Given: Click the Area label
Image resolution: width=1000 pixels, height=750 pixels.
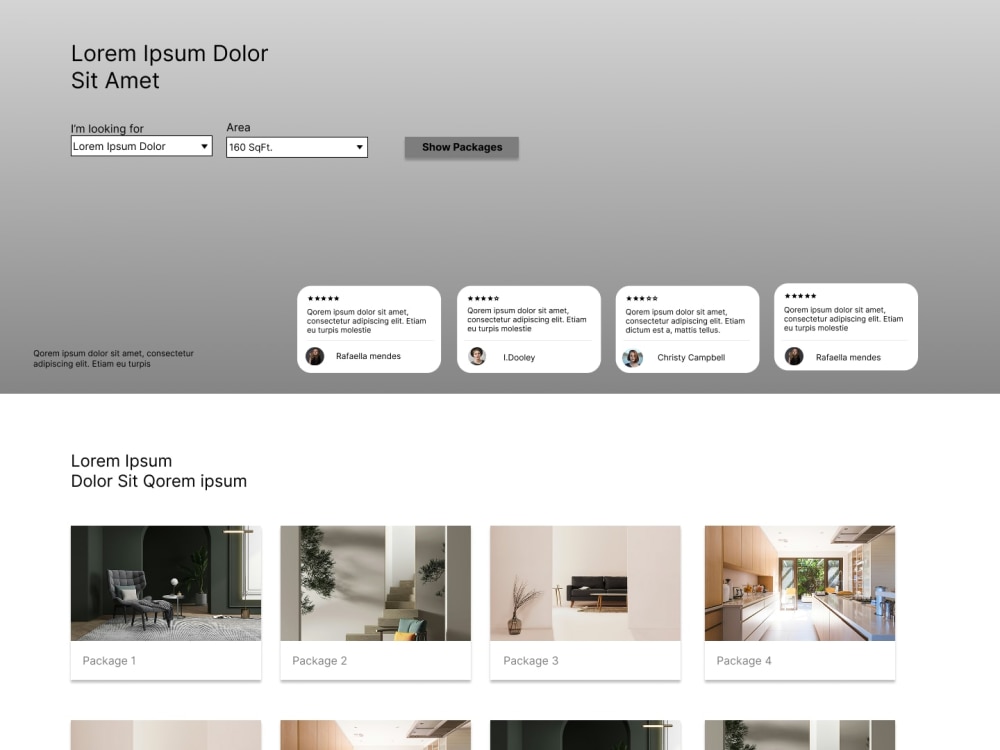Looking at the screenshot, I should [x=239, y=128].
